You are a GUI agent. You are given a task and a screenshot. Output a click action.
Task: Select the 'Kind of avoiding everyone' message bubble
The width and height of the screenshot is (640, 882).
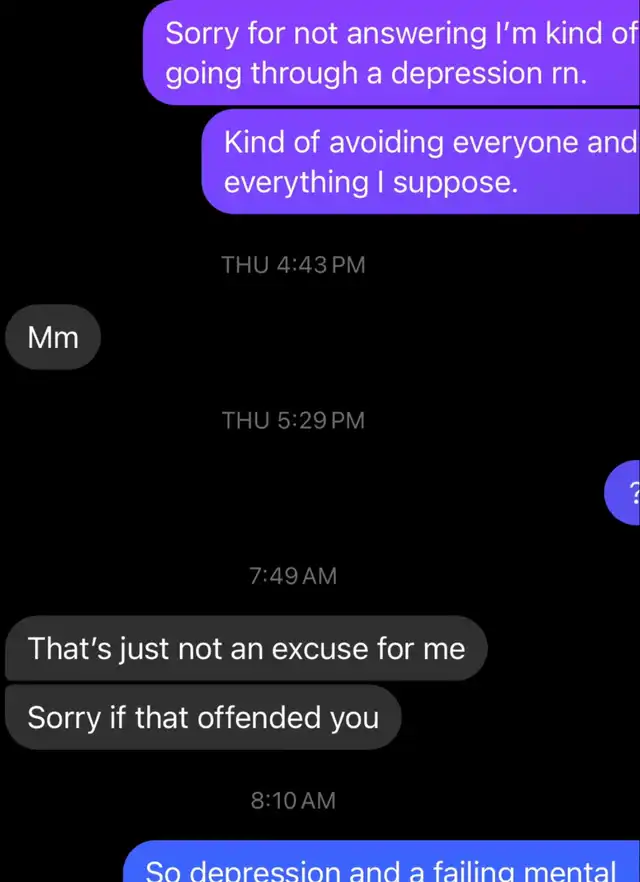(x=421, y=161)
